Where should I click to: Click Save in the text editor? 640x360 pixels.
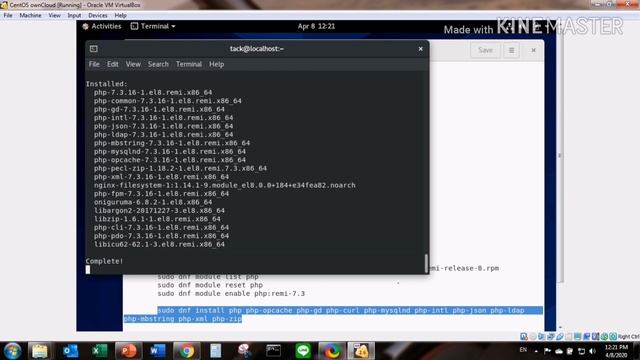(x=485, y=50)
